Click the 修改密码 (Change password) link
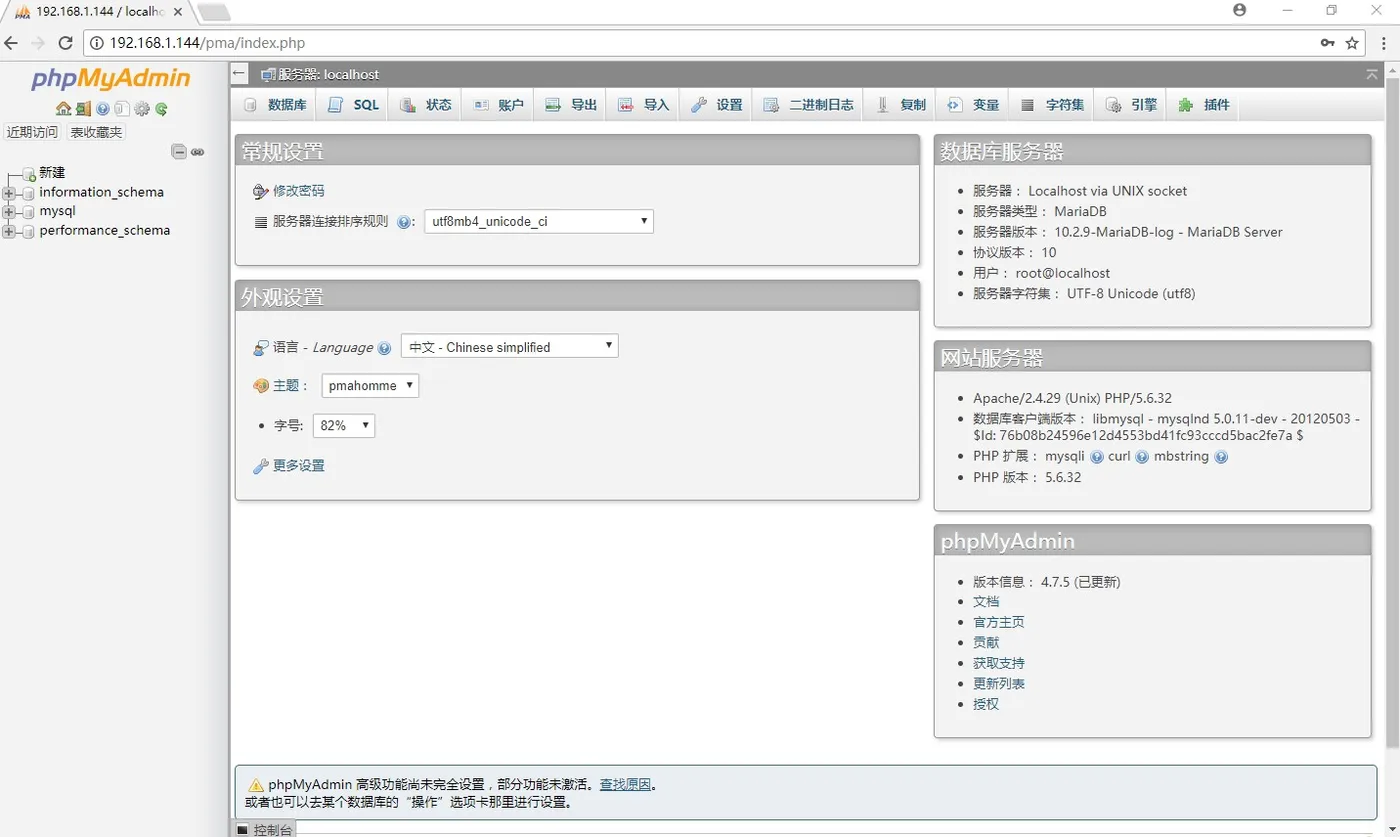The height and width of the screenshot is (837, 1400). point(299,191)
